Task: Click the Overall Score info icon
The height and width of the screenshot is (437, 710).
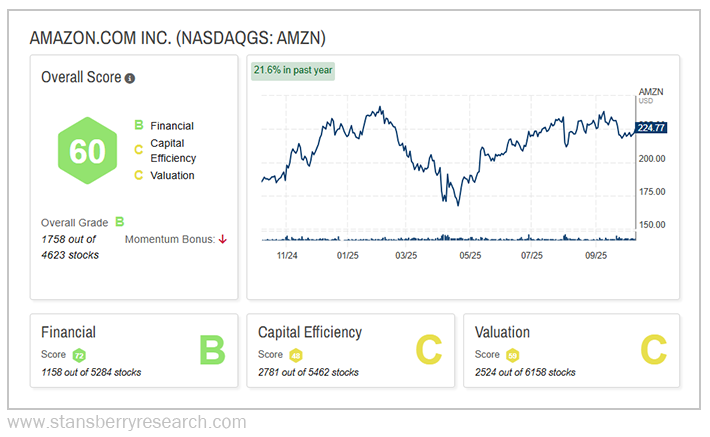Action: pyautogui.click(x=130, y=78)
